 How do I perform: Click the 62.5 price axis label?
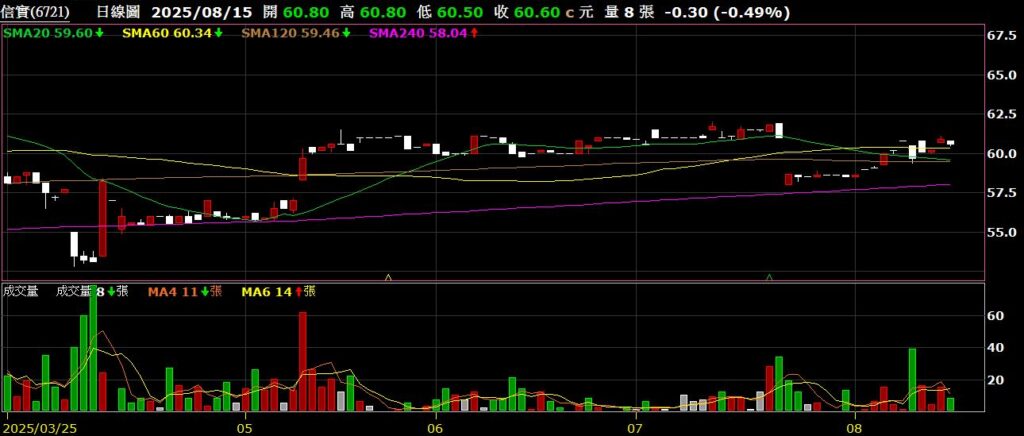tap(1003, 115)
